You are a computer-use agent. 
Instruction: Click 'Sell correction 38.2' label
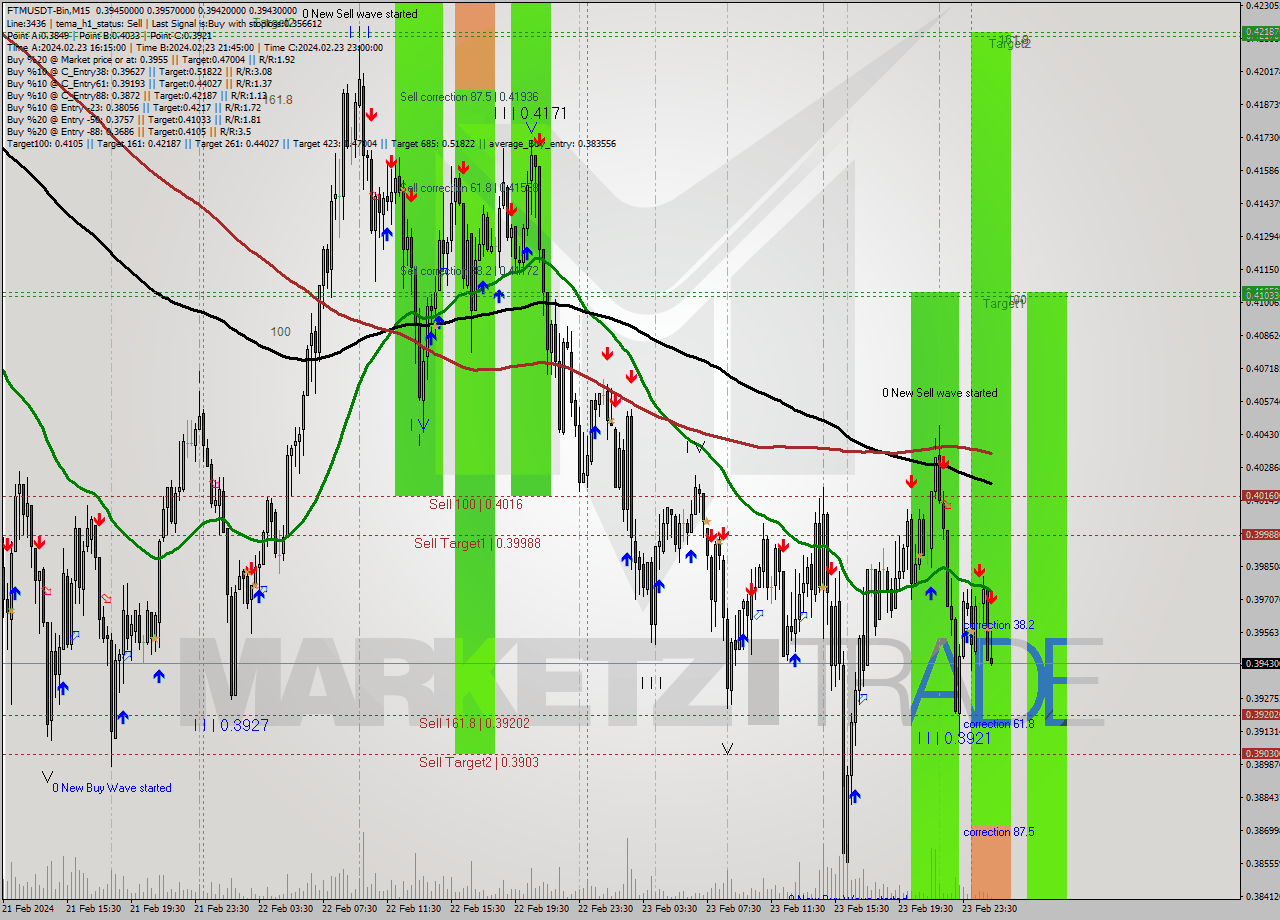tap(469, 271)
